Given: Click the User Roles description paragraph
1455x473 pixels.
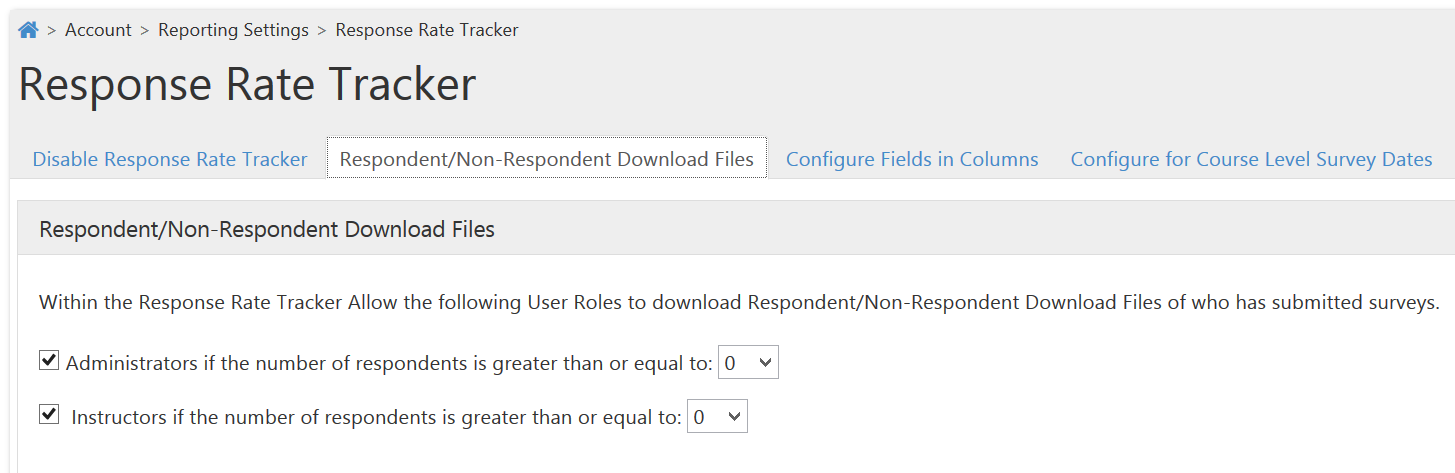Looking at the screenshot, I should pyautogui.click(x=739, y=302).
